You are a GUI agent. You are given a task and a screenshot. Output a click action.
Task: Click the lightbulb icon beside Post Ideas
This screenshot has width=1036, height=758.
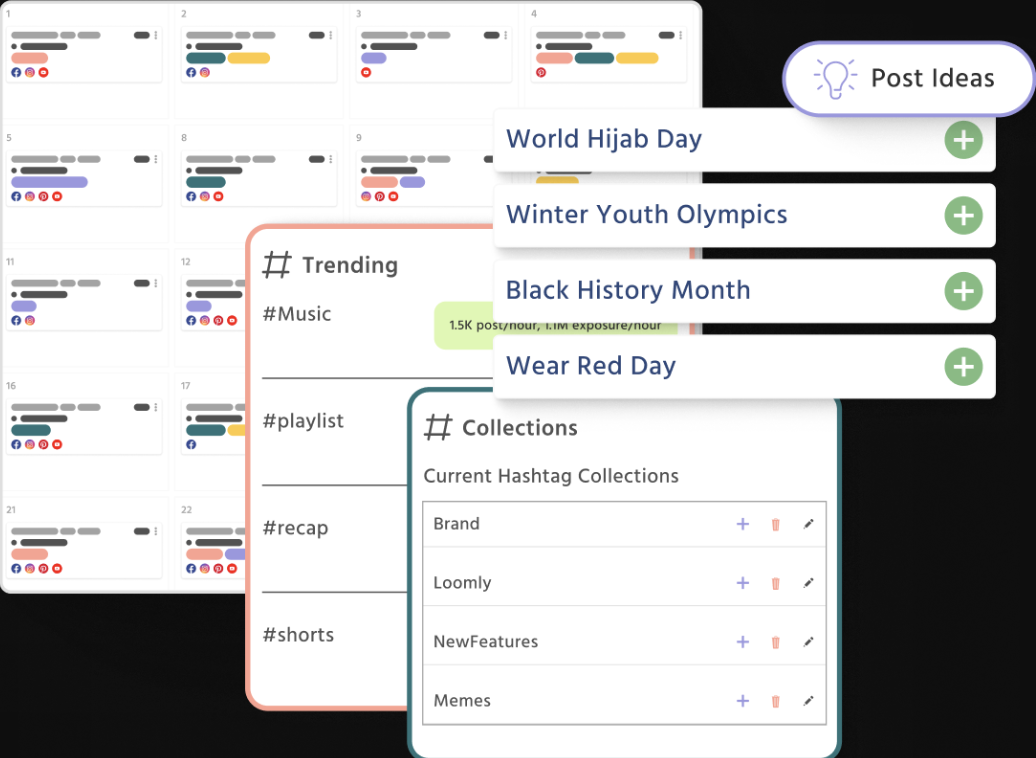point(836,78)
